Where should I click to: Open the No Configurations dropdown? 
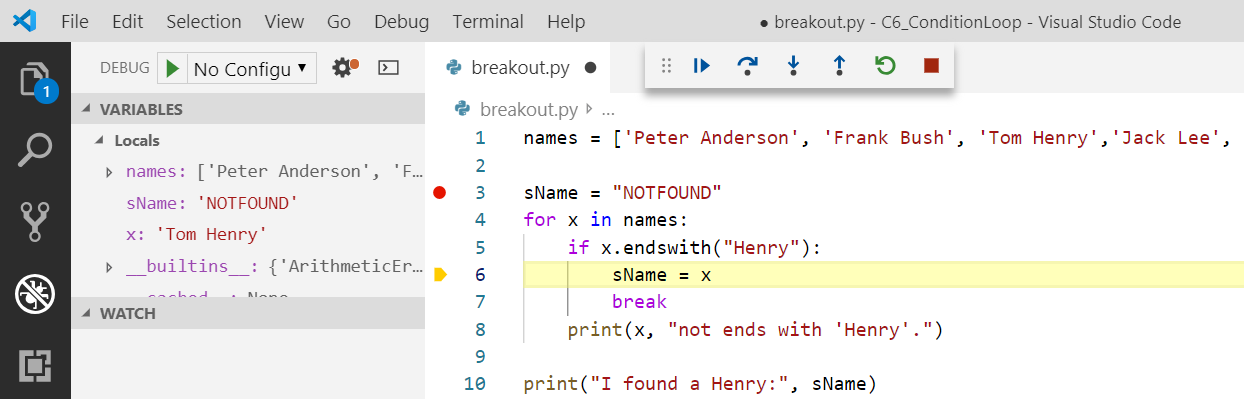pyautogui.click(x=251, y=68)
